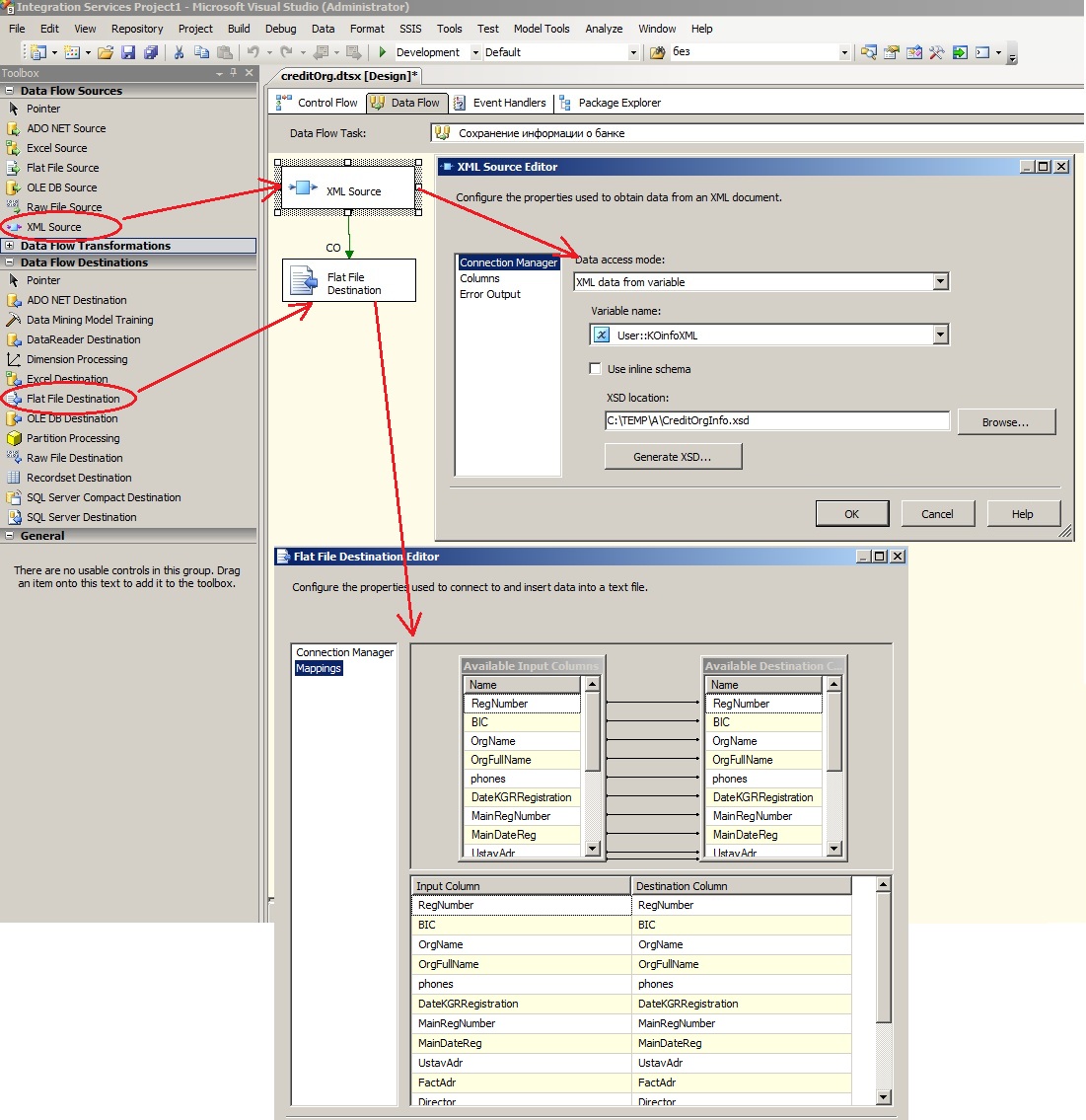The image size is (1086, 1120).
Task: Pin the Toolbox panel with the pushpin
Action: pos(234,73)
